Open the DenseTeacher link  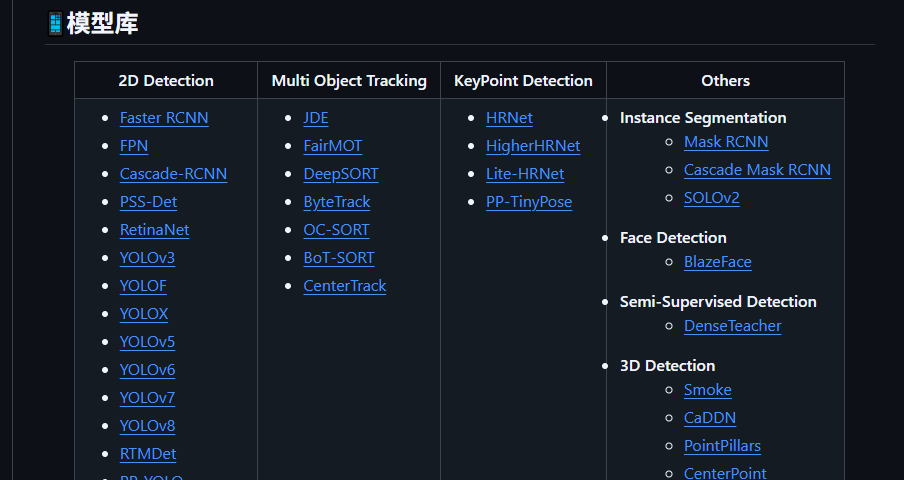(x=733, y=326)
